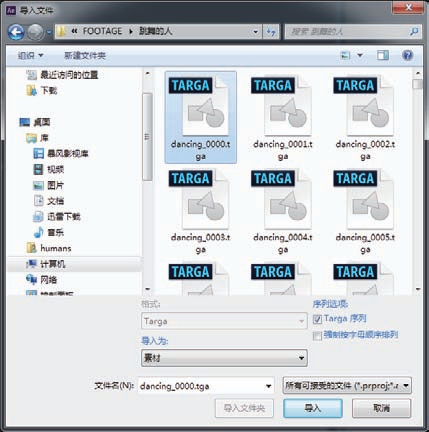Click the change view icon
The height and width of the screenshot is (432, 429).
pyautogui.click(x=345, y=55)
